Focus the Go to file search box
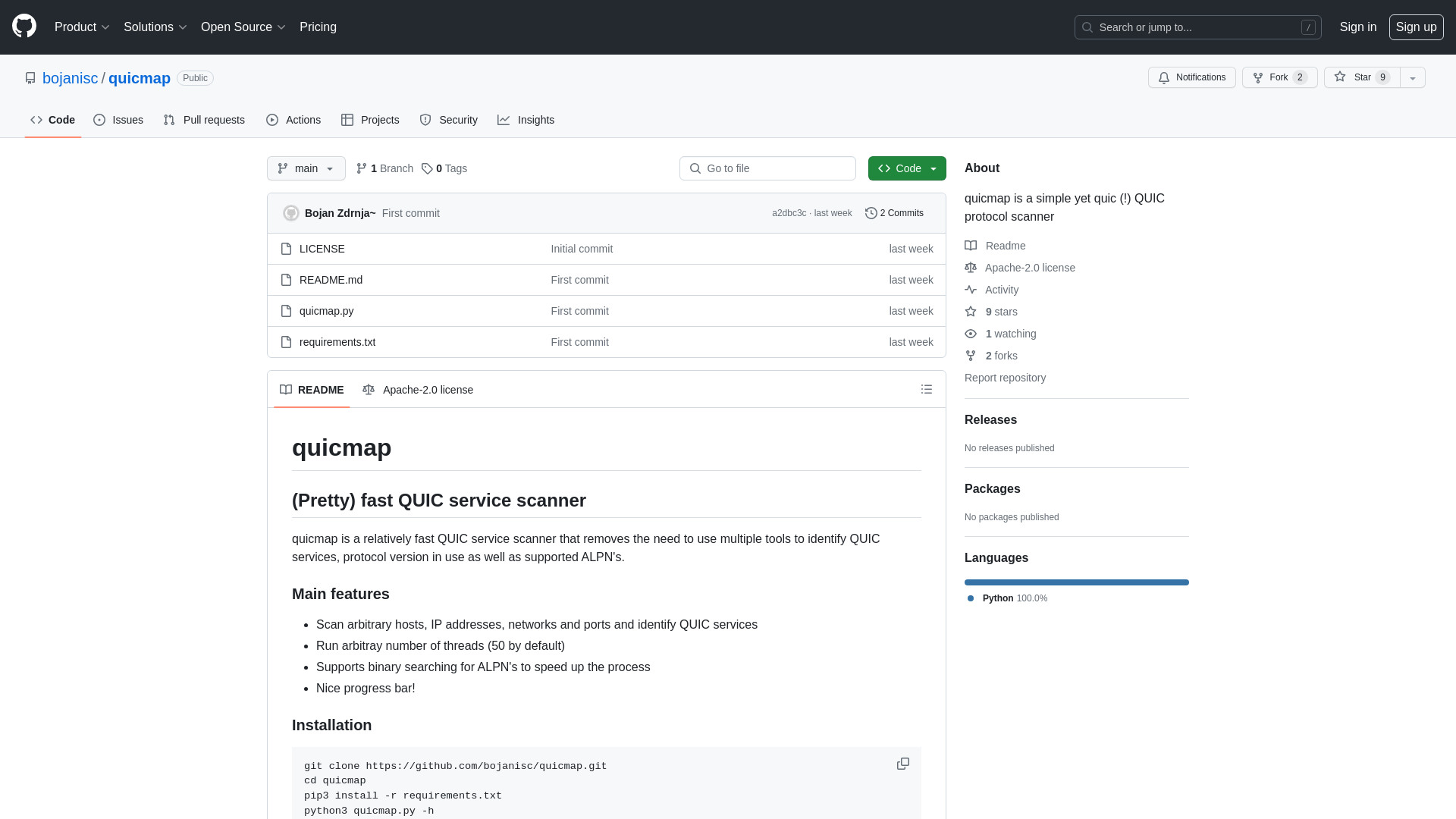 click(767, 168)
